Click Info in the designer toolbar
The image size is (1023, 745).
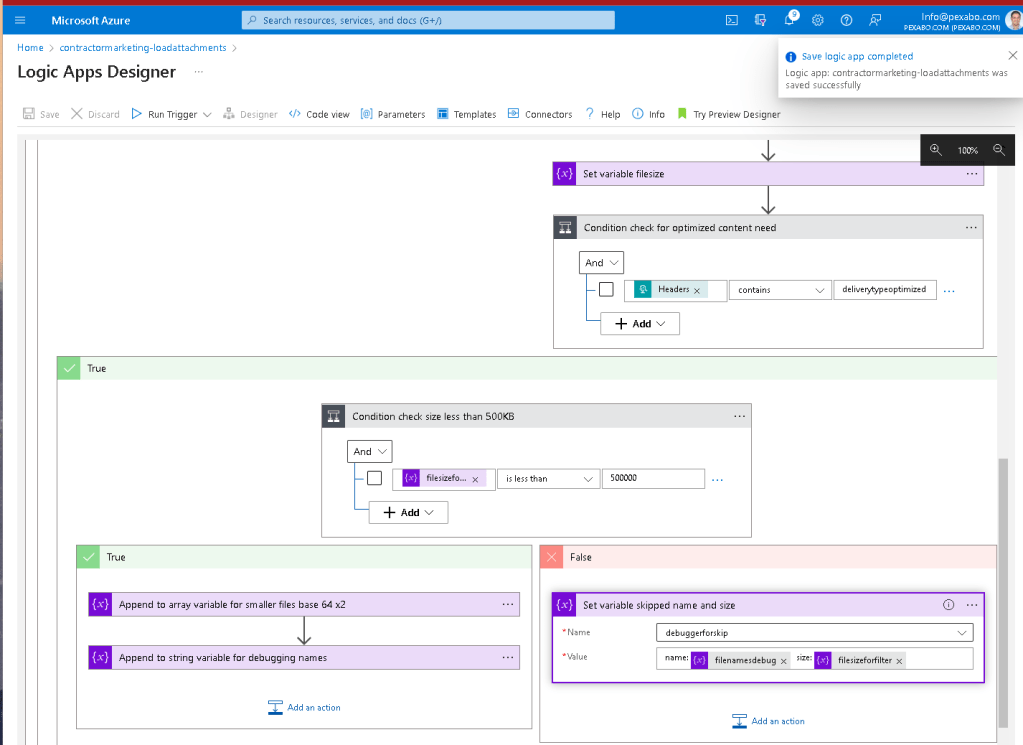pyautogui.click(x=649, y=114)
